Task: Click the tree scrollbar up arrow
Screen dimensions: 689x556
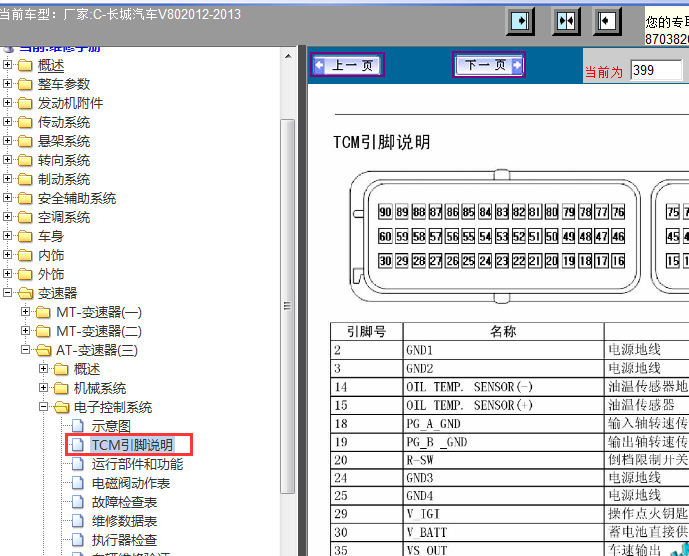Action: tap(288, 56)
